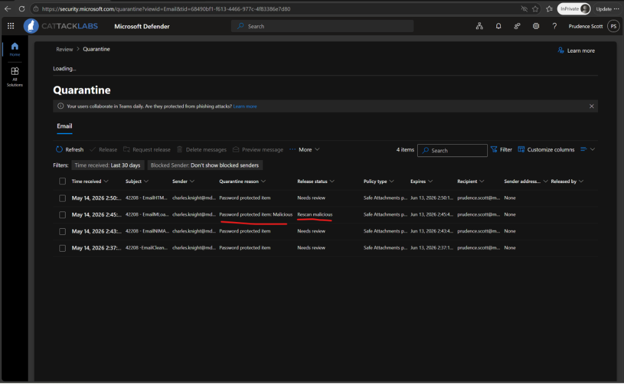Open the Filter button
Viewport: 624px width, 384px height.
pos(501,150)
